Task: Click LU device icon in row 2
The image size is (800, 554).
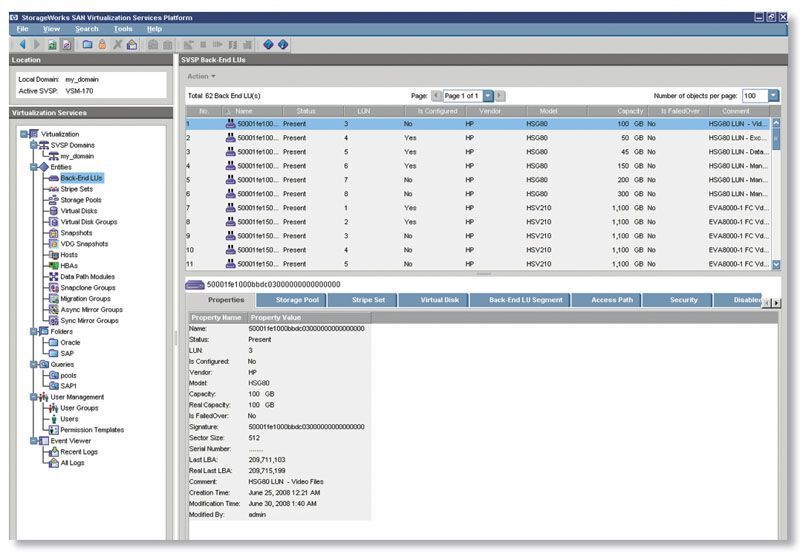Action: [x=231, y=138]
